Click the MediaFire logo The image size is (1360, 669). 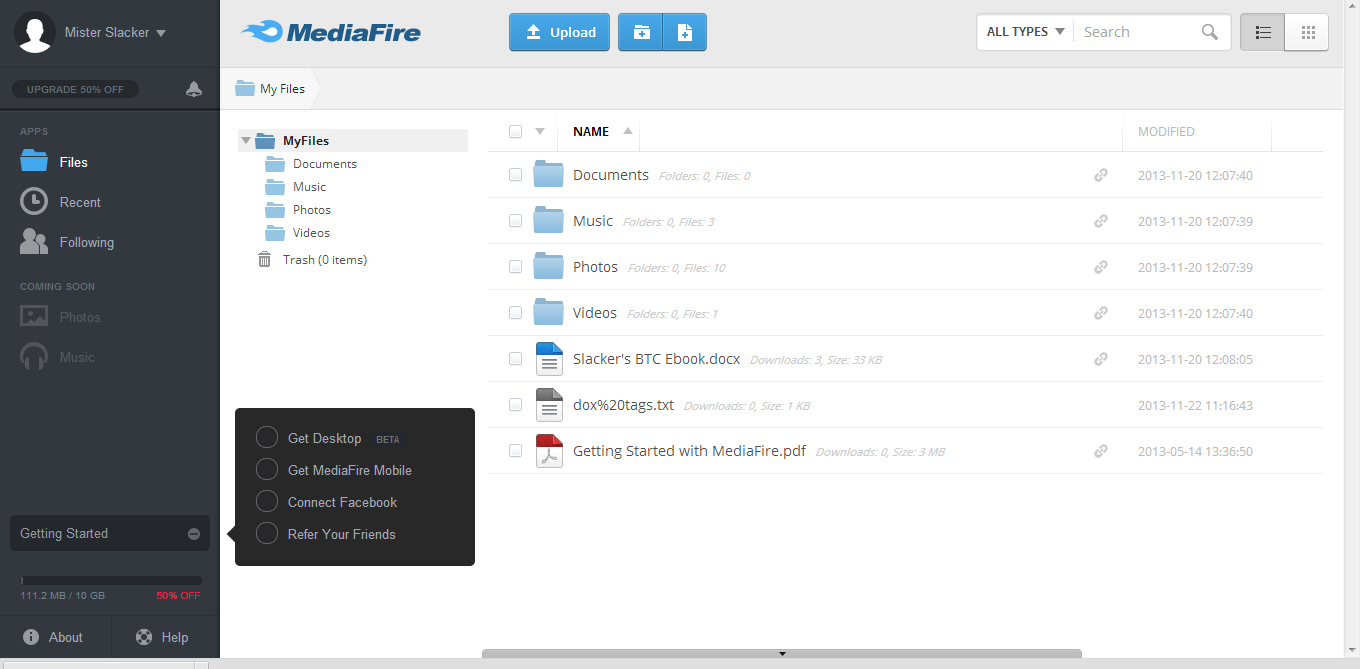(x=331, y=32)
